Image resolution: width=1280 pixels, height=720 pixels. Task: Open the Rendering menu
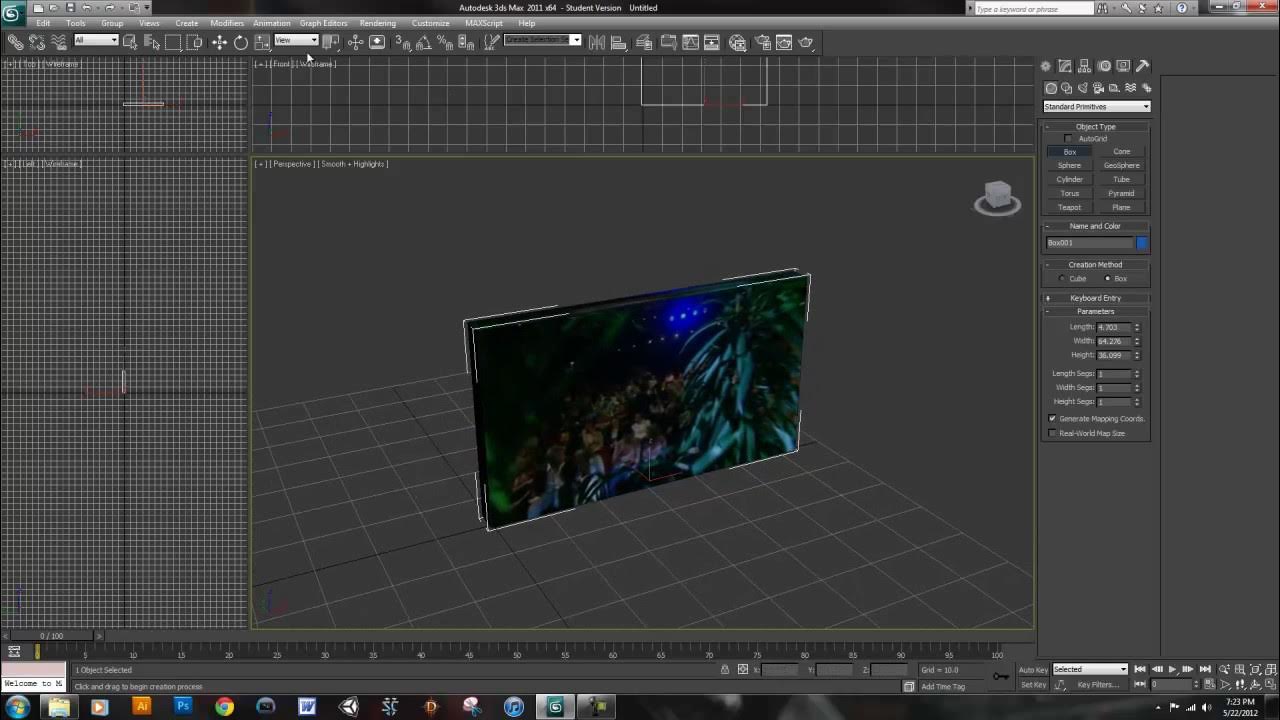click(378, 23)
